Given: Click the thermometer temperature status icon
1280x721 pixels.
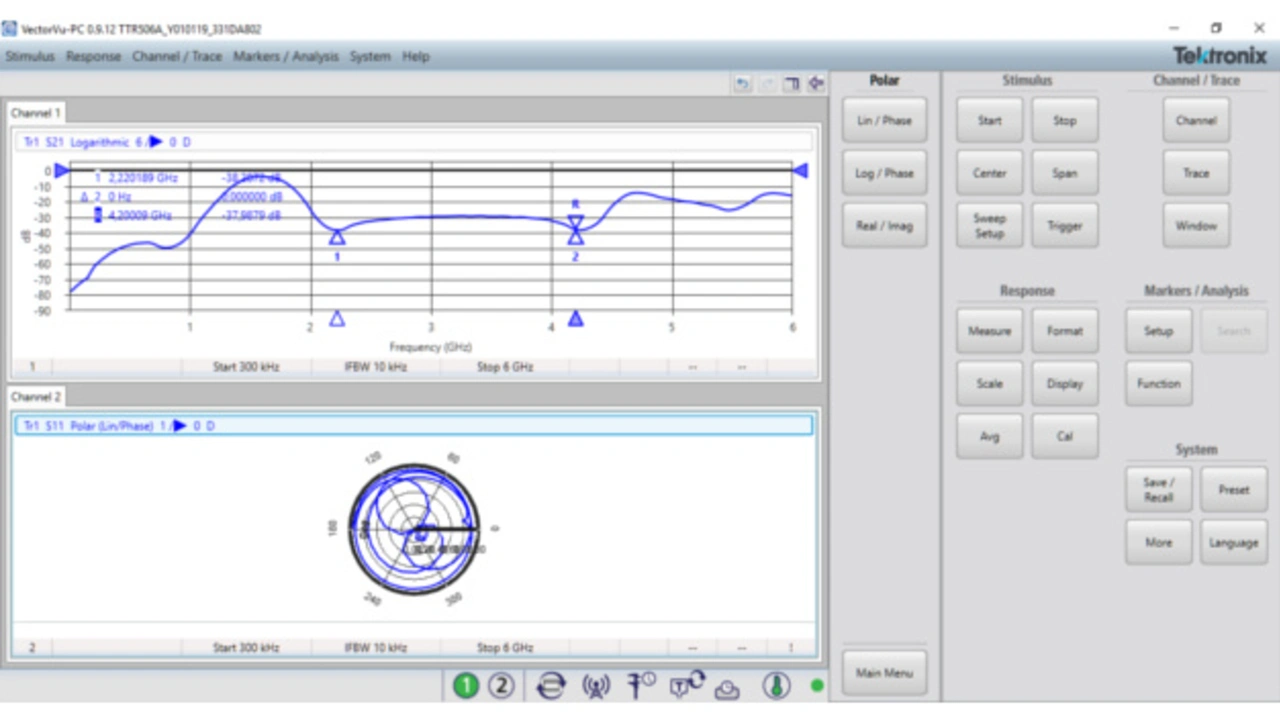Looking at the screenshot, I should tap(776, 686).
